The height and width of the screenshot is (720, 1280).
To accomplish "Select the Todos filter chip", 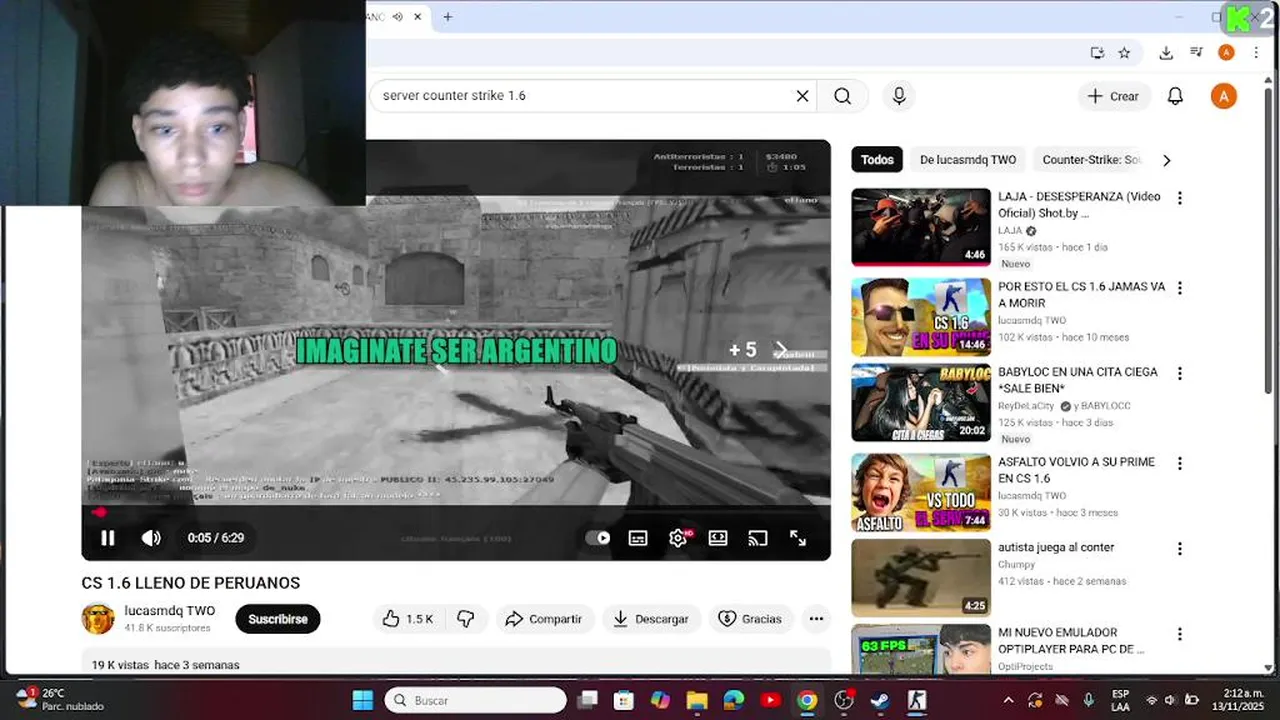I will [x=877, y=160].
